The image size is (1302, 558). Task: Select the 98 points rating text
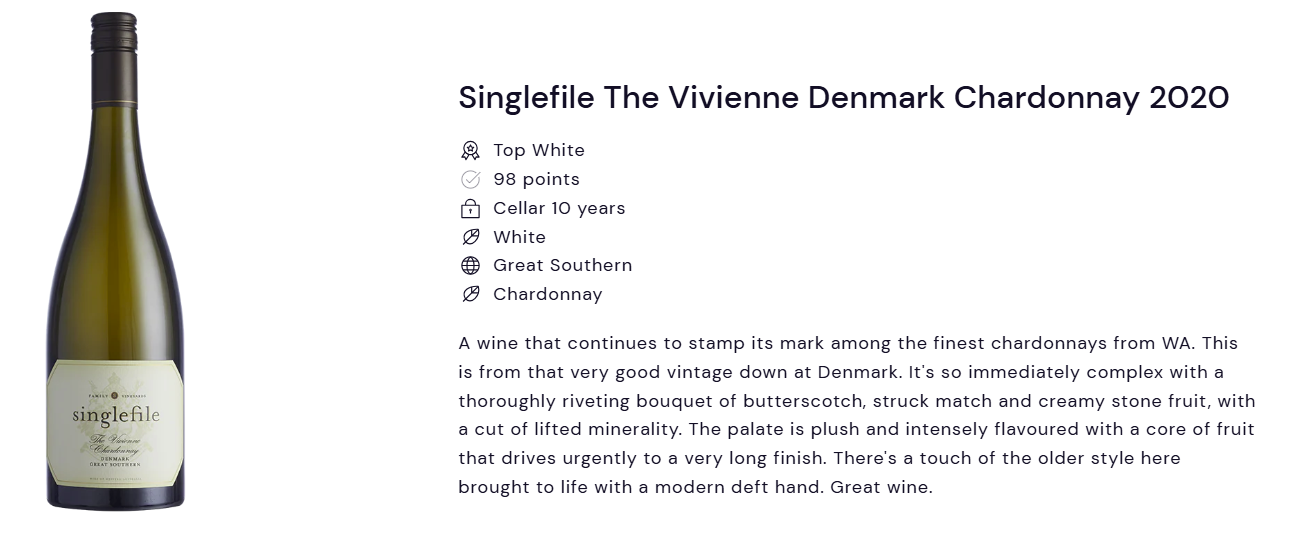536,179
